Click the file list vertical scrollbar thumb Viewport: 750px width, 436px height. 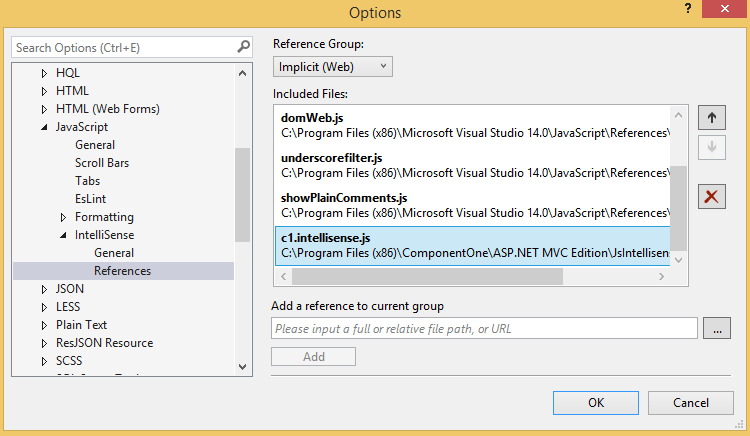[678, 208]
